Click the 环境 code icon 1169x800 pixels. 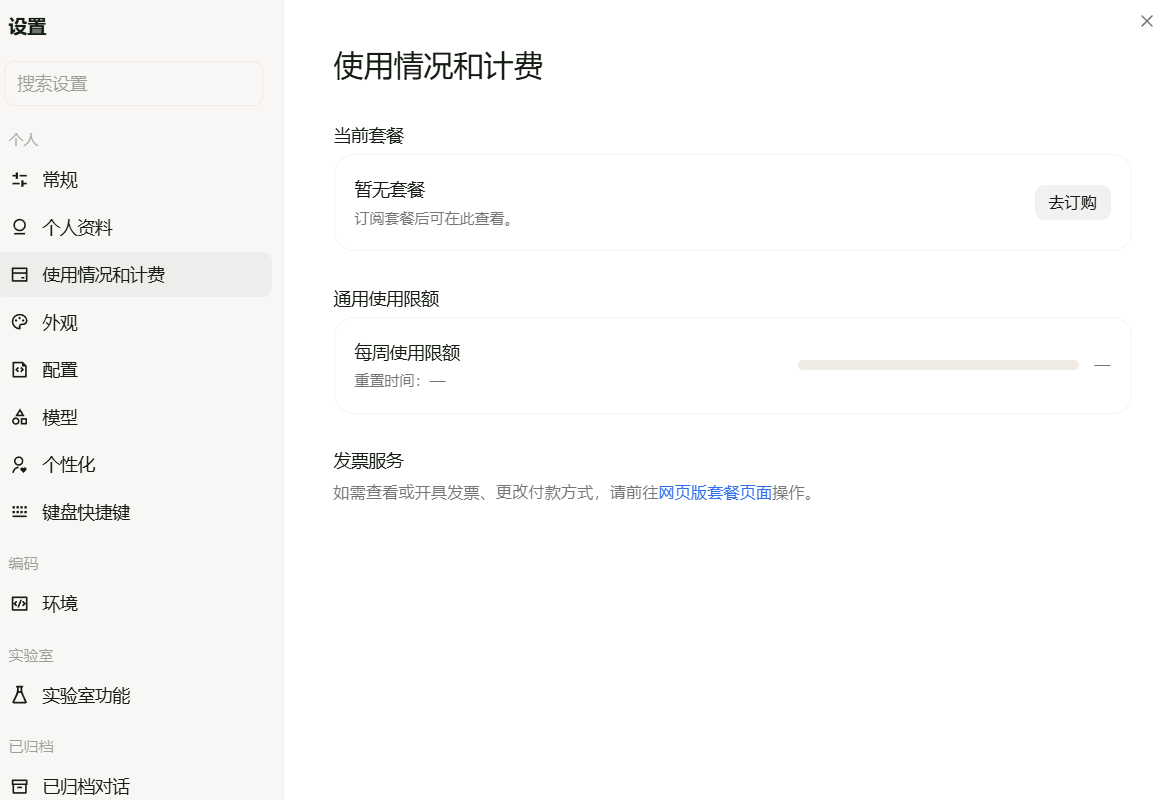(20, 603)
